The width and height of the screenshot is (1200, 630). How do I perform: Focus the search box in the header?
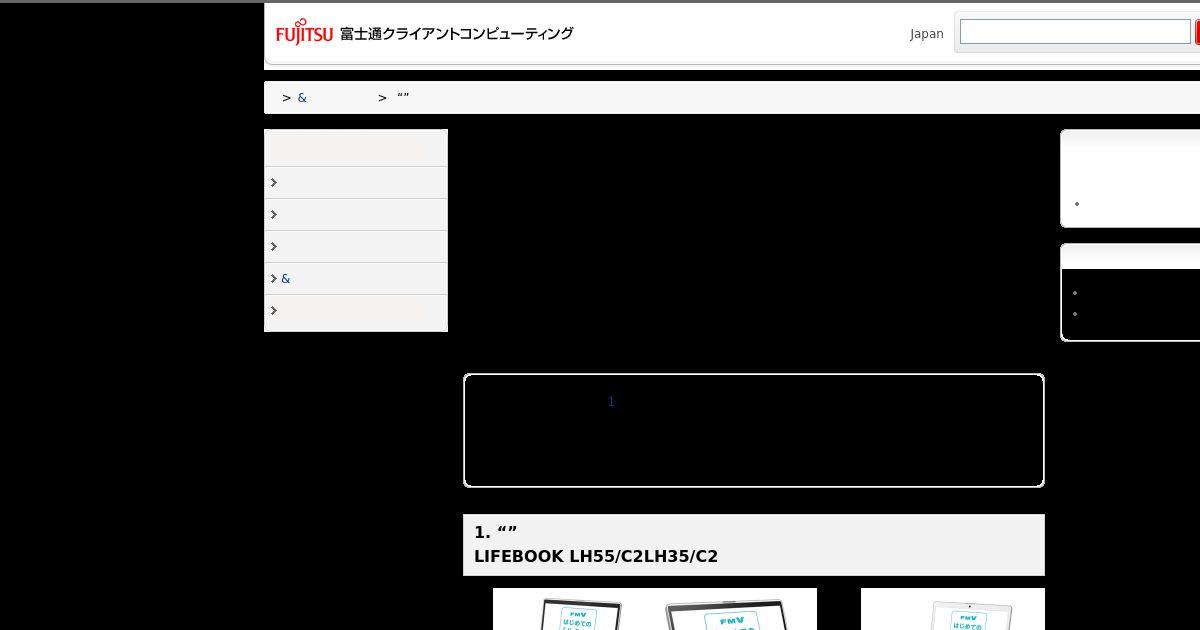tap(1075, 32)
